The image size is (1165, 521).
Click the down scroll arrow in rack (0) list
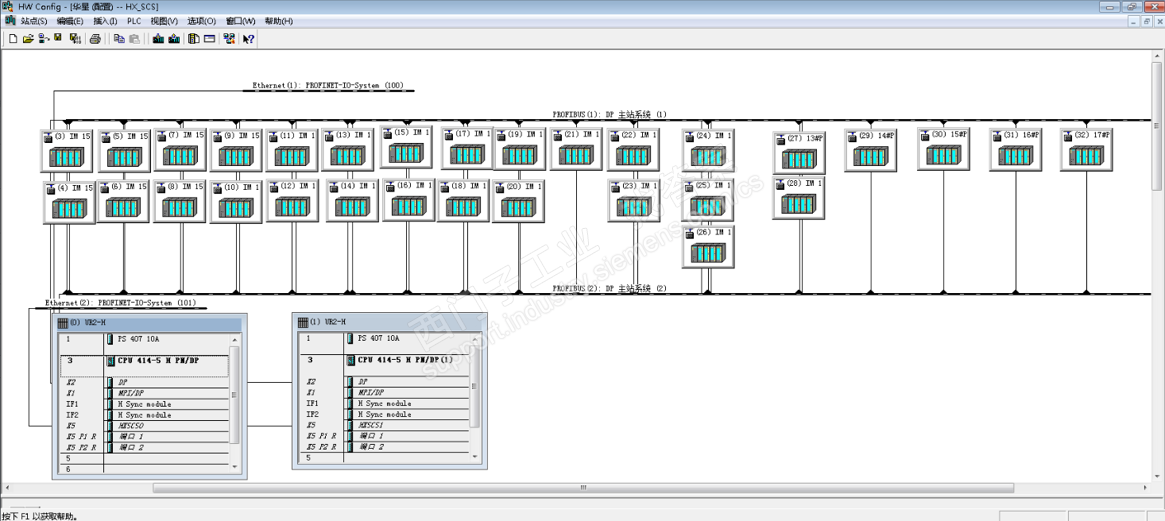coord(236,467)
